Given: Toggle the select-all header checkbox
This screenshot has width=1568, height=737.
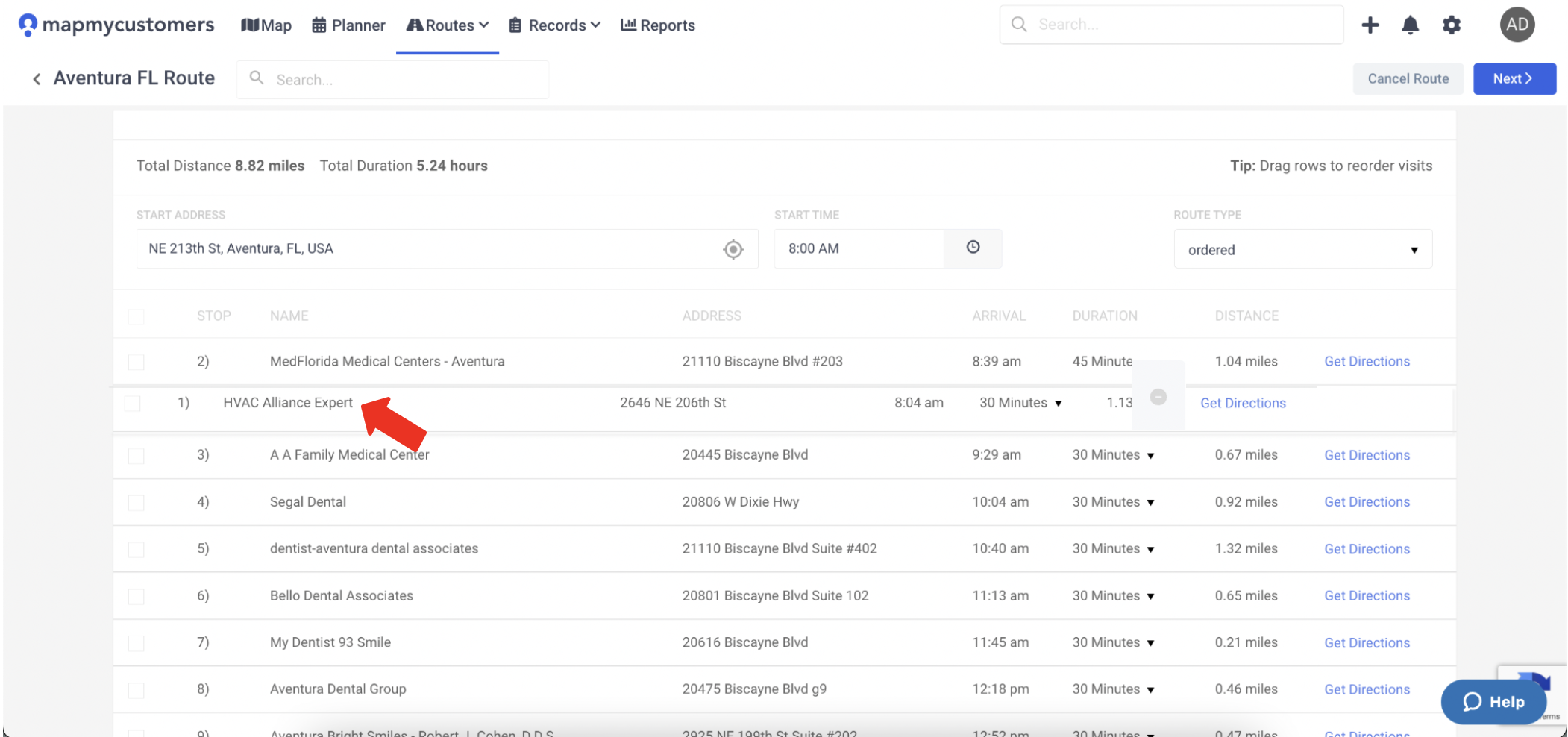Looking at the screenshot, I should click(136, 317).
